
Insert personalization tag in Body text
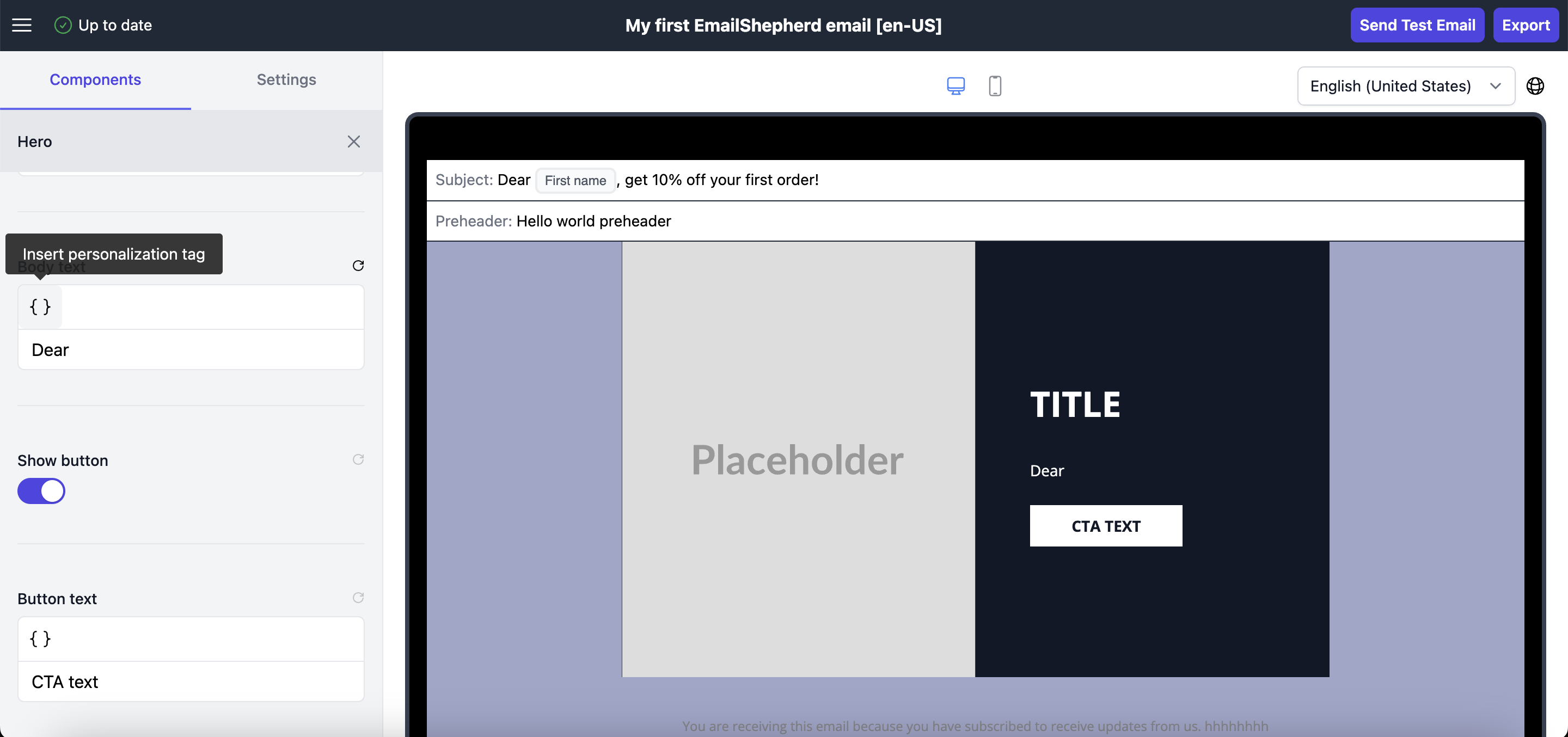[x=40, y=306]
